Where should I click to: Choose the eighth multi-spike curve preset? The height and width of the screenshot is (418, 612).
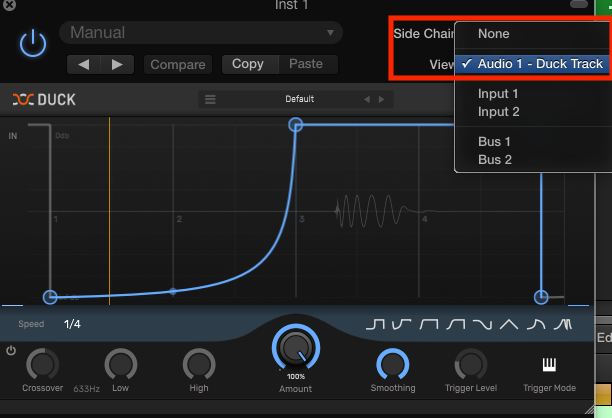563,324
